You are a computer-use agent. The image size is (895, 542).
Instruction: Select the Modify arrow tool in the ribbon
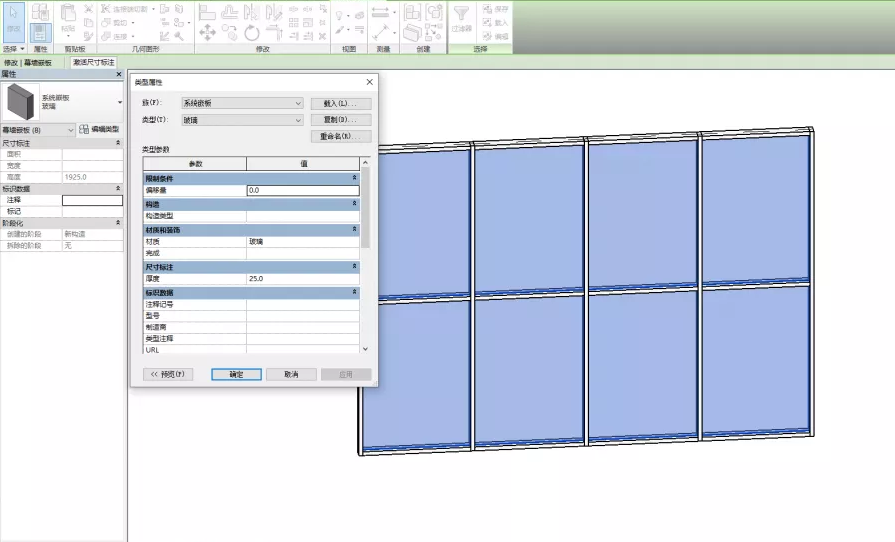(x=14, y=22)
